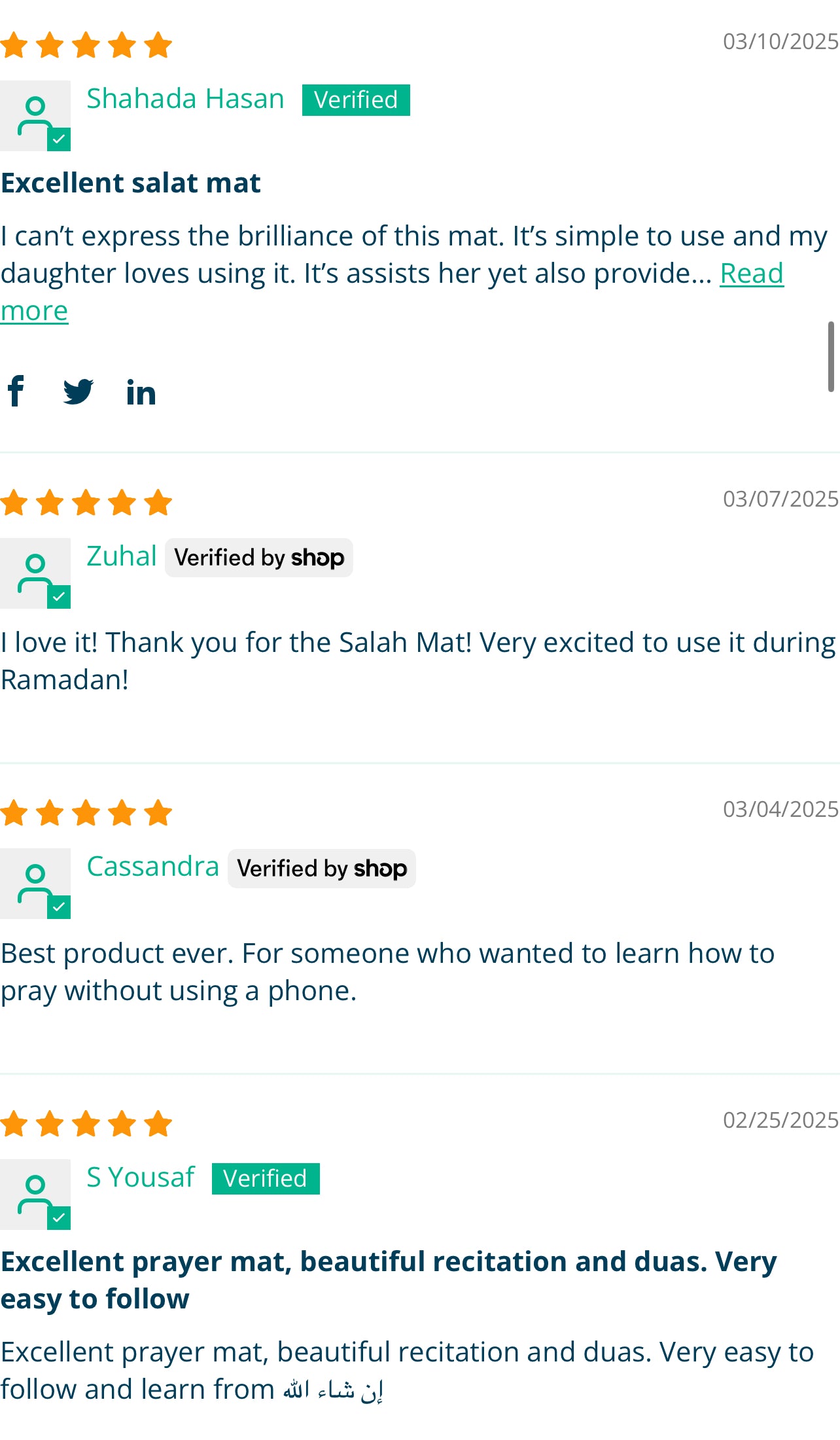Image resolution: width=840 pixels, height=1440 pixels.
Task: Share Shahada Hasan's review on Facebook
Action: [x=16, y=391]
